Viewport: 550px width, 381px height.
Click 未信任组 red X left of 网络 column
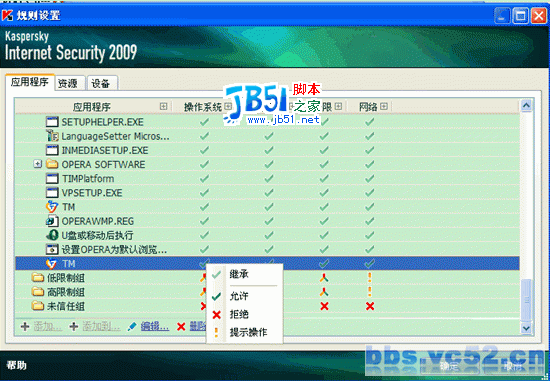coord(324,306)
